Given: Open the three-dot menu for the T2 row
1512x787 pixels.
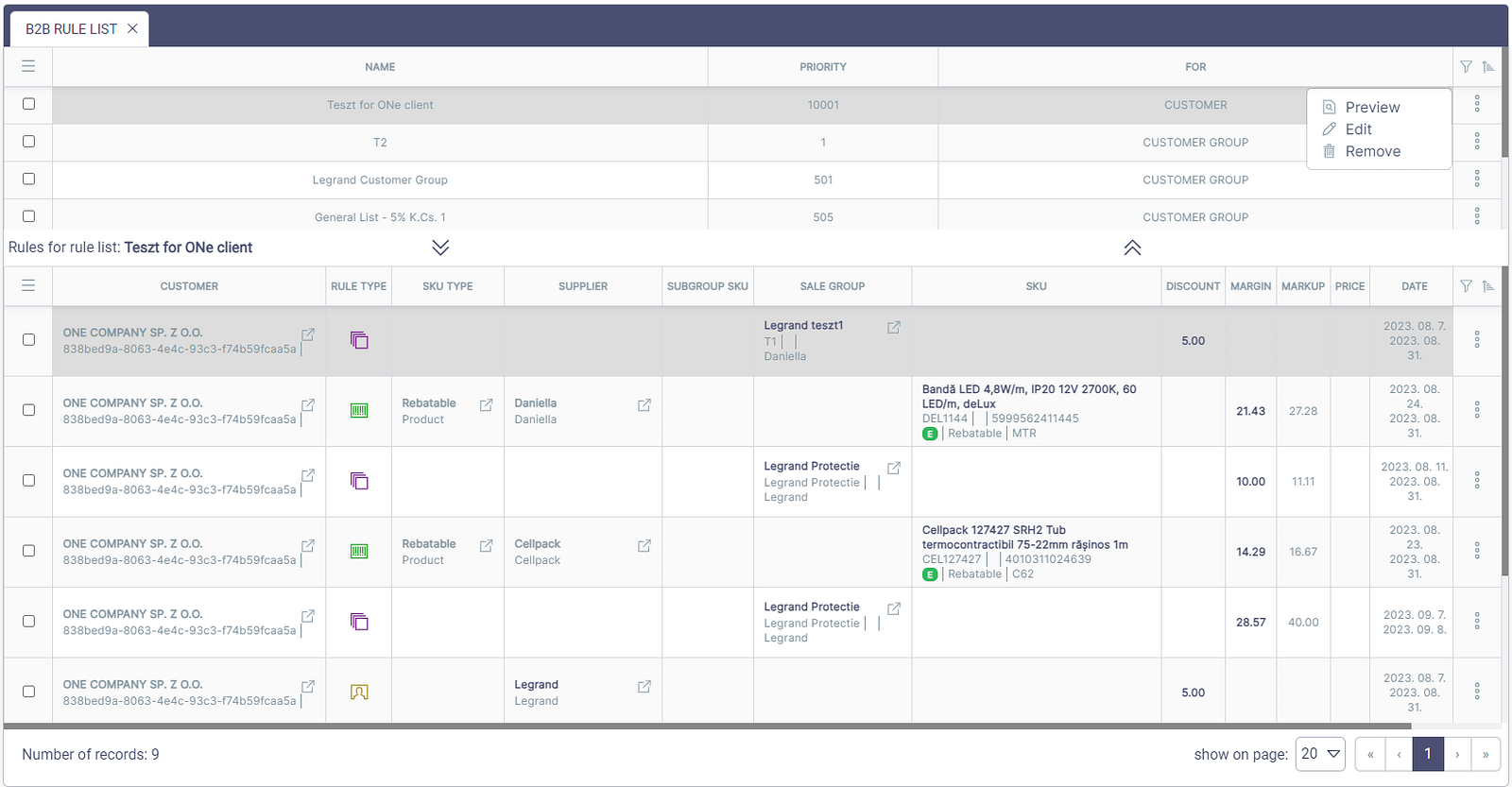Looking at the screenshot, I should pos(1477,142).
